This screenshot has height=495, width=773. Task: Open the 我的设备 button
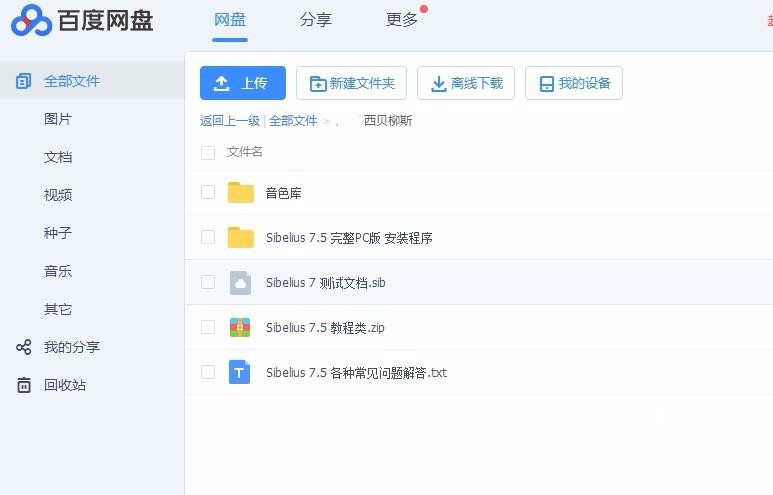(x=574, y=84)
